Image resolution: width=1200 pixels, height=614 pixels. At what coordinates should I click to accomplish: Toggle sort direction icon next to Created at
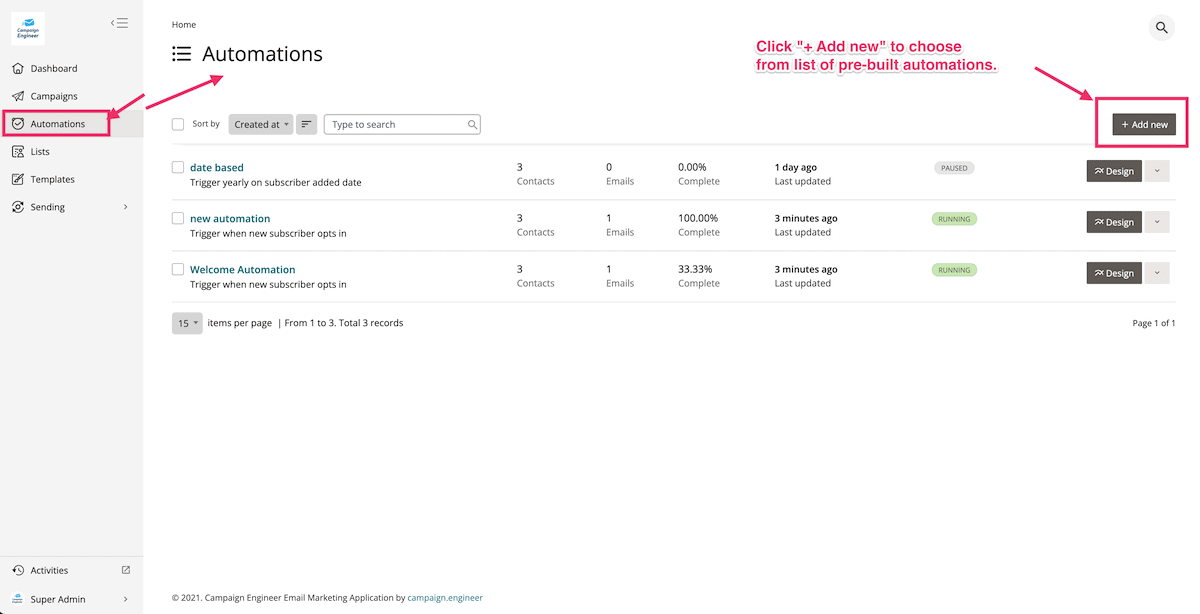click(306, 125)
